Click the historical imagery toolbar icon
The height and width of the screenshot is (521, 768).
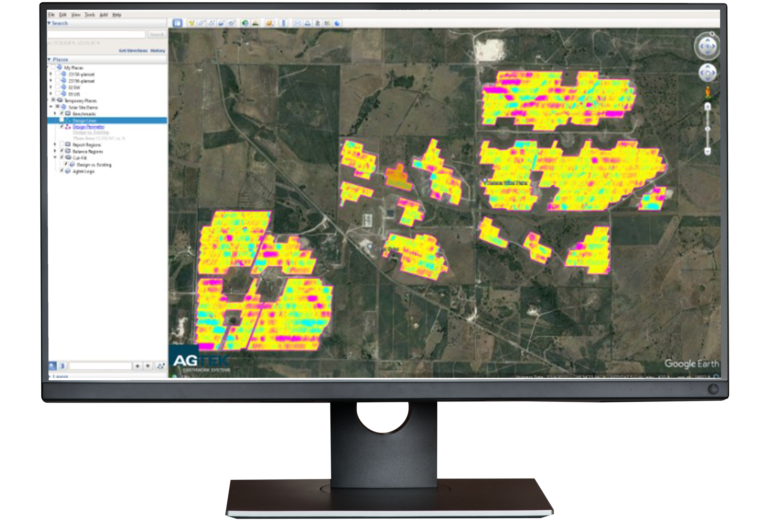coord(246,21)
